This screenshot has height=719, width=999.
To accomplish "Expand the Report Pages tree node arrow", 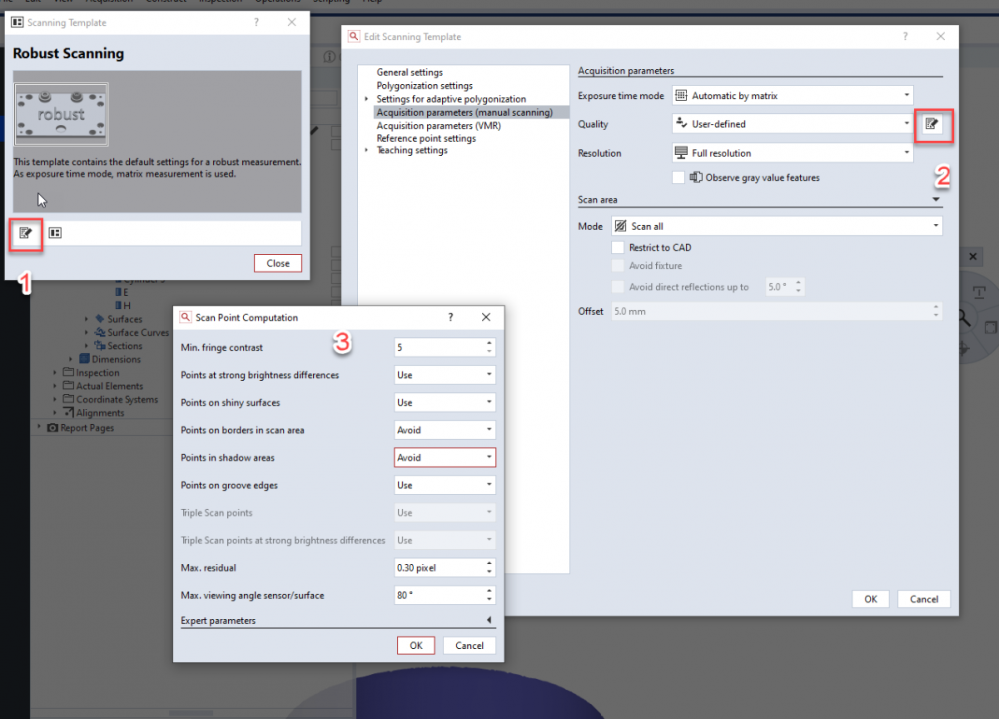I will 39,427.
